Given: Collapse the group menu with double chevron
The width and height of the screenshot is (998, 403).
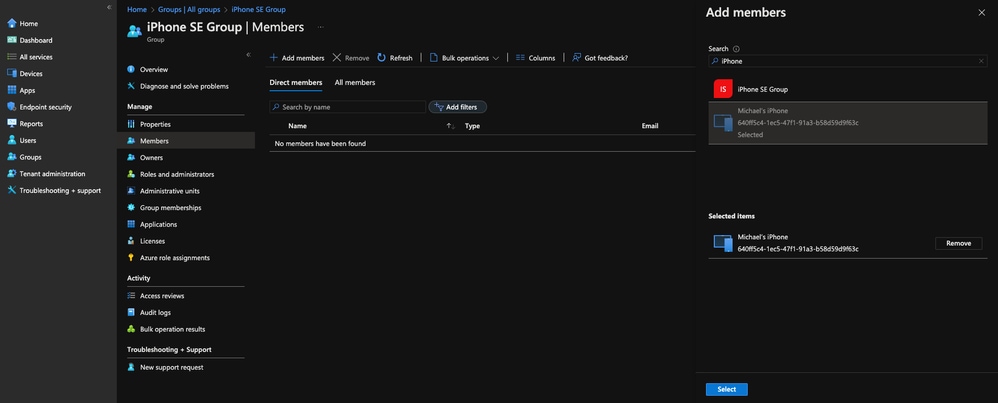Looking at the screenshot, I should click(248, 55).
